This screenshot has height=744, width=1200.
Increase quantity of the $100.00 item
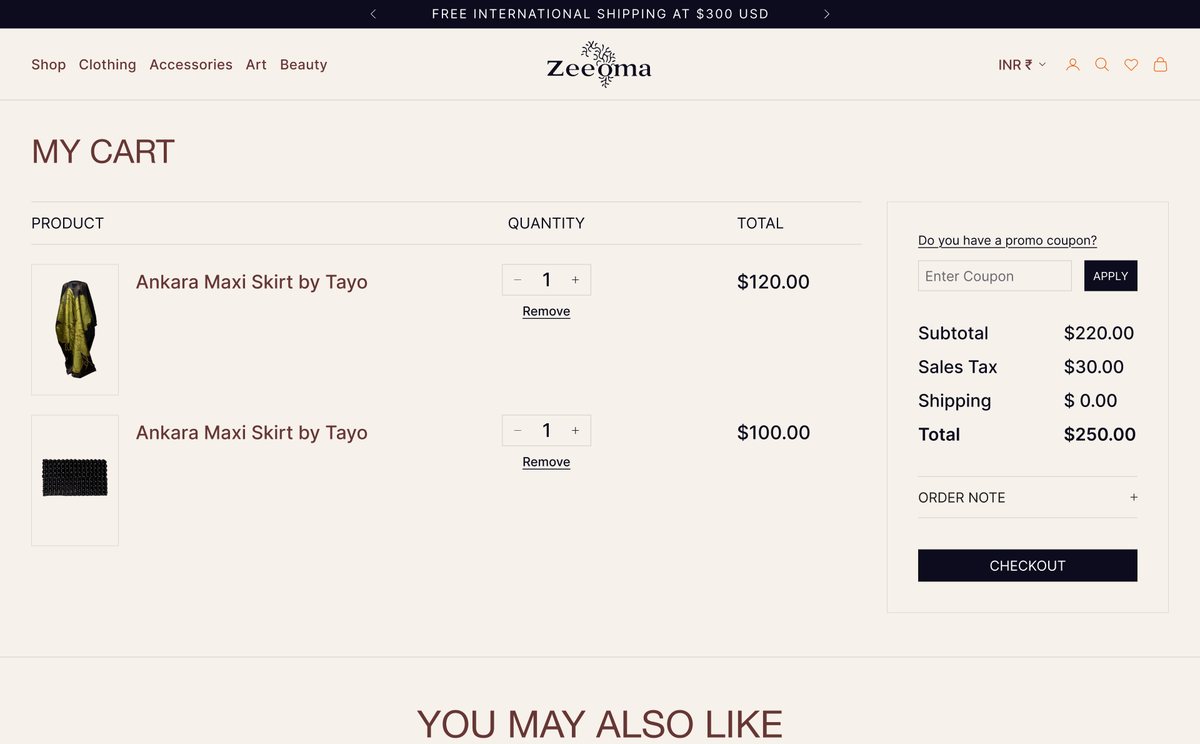point(575,431)
